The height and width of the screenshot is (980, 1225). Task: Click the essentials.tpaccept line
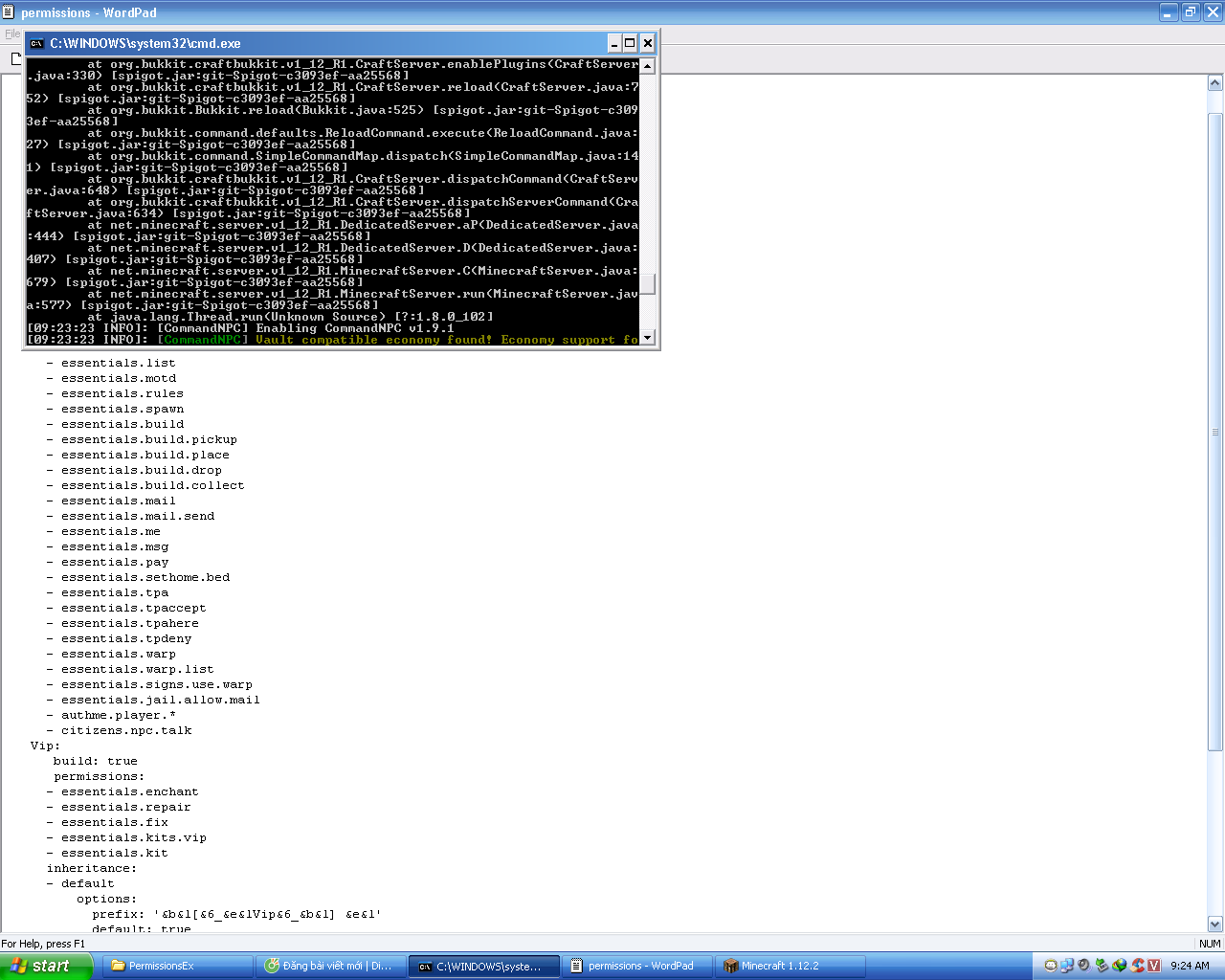pyautogui.click(x=126, y=608)
